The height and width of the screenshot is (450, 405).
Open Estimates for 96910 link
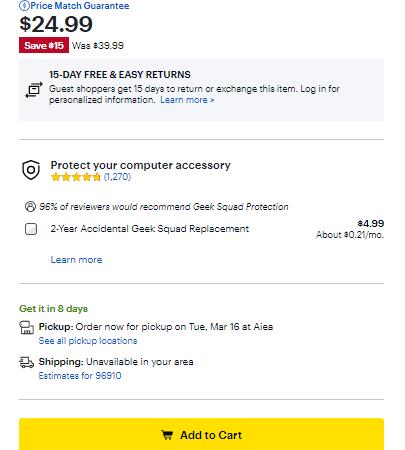(x=80, y=376)
